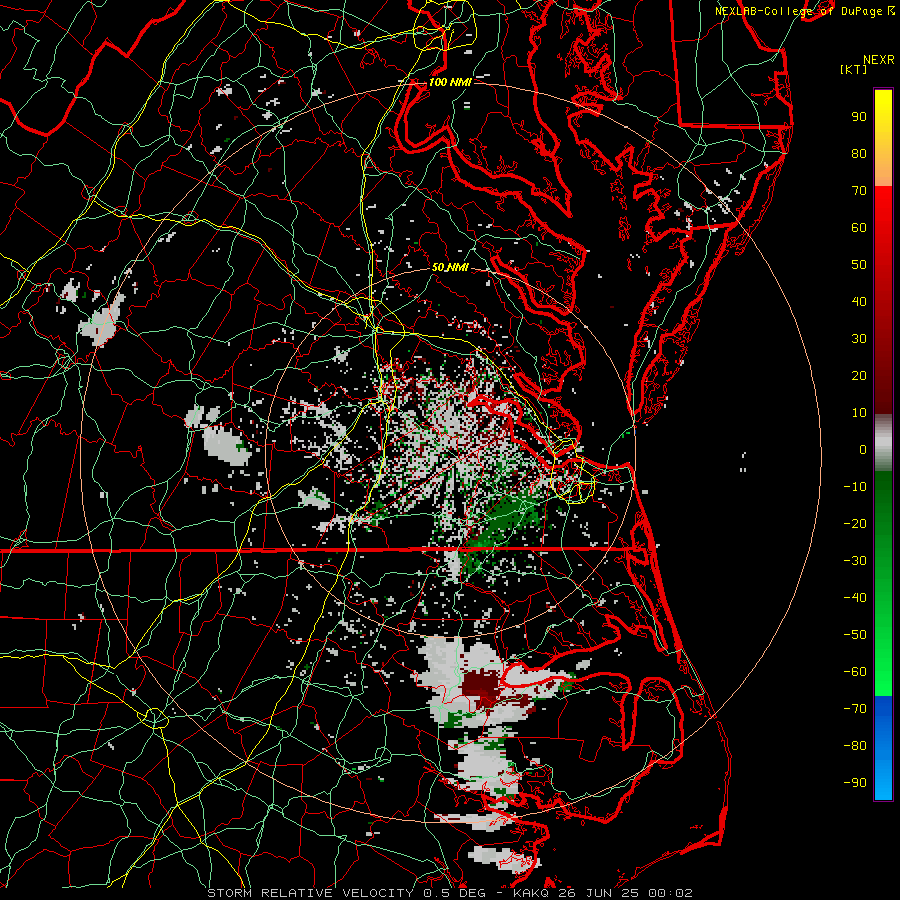Image resolution: width=900 pixels, height=900 pixels.
Task: Click the -70 value on velocity scale
Action: [x=855, y=709]
